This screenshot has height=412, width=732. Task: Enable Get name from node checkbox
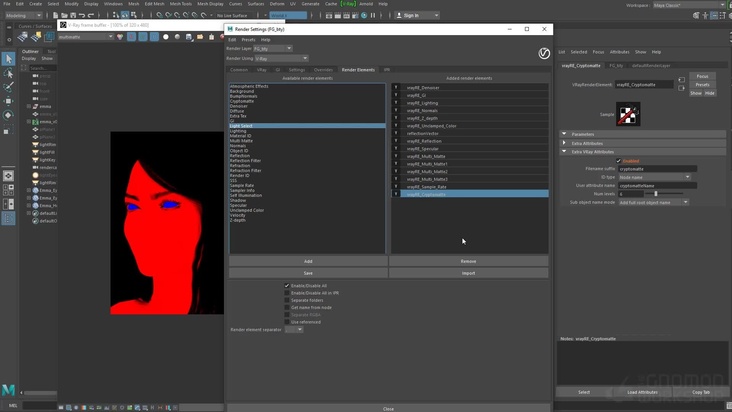pos(287,307)
